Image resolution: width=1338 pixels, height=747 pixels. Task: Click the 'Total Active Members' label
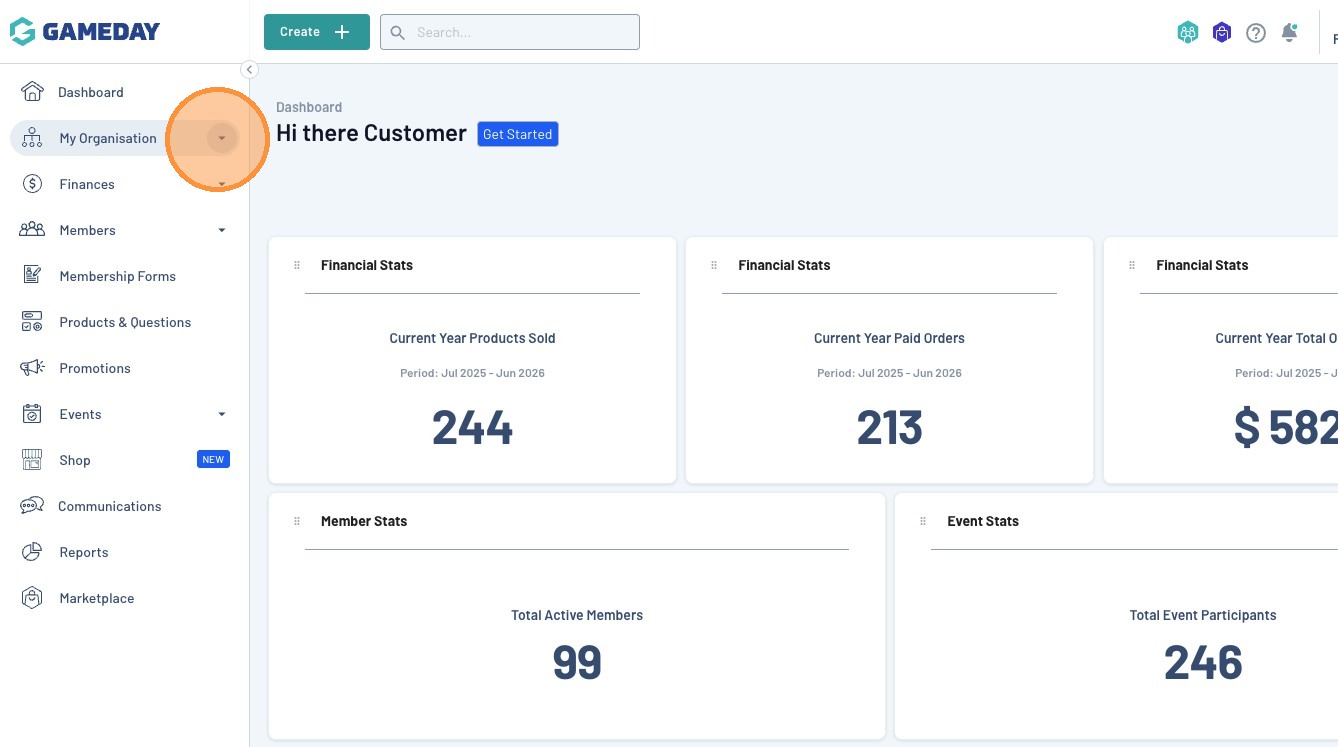577,615
